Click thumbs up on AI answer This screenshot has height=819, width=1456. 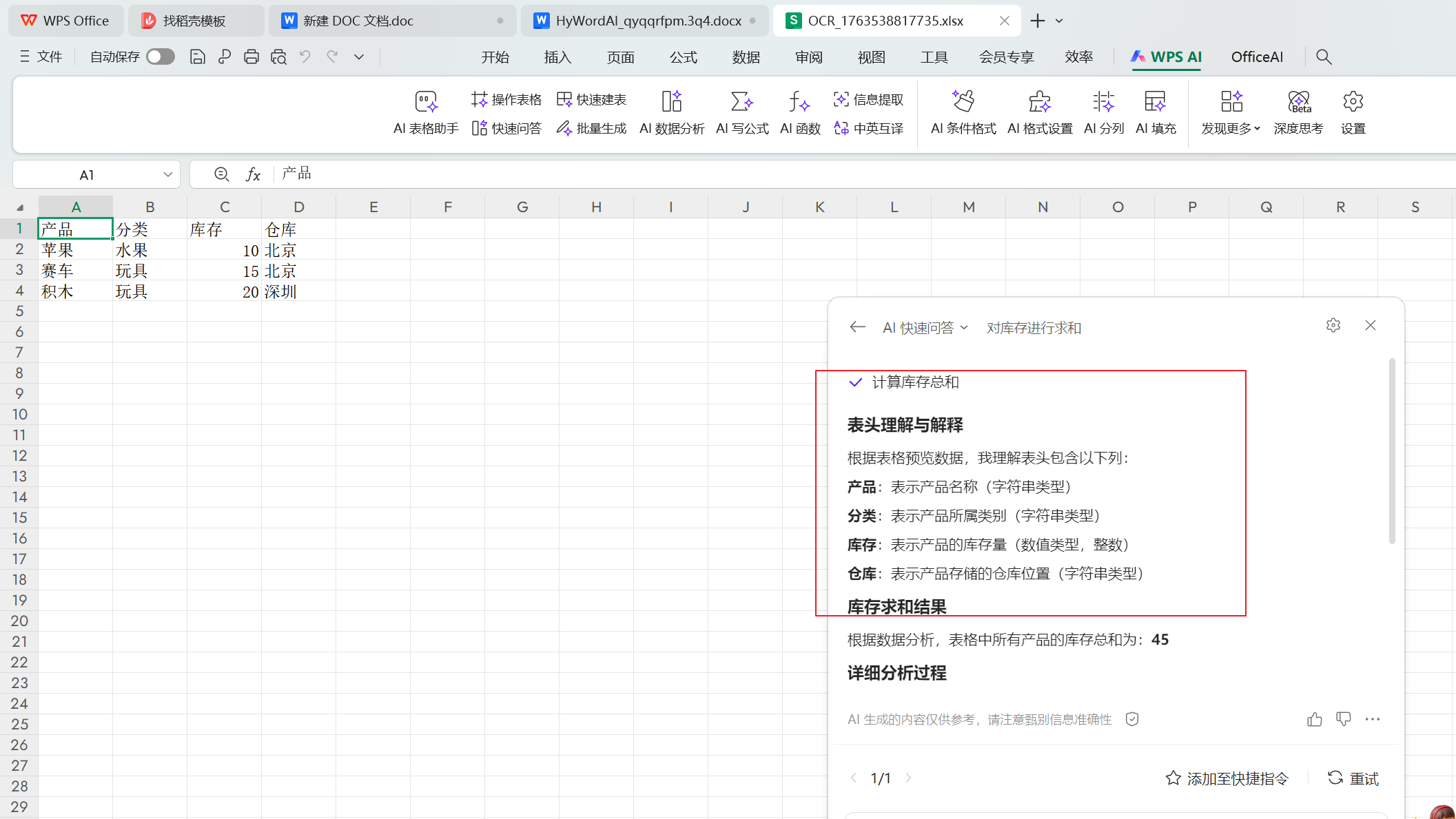coord(1314,720)
